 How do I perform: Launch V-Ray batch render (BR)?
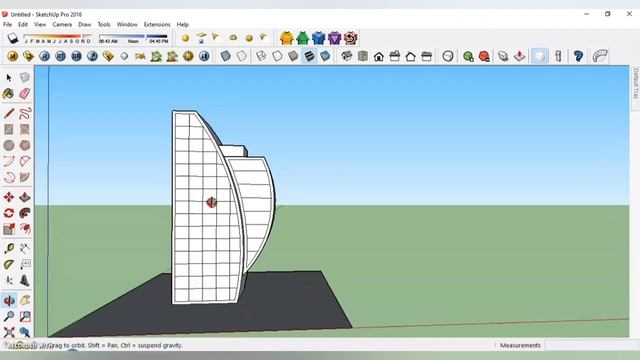tap(76, 56)
